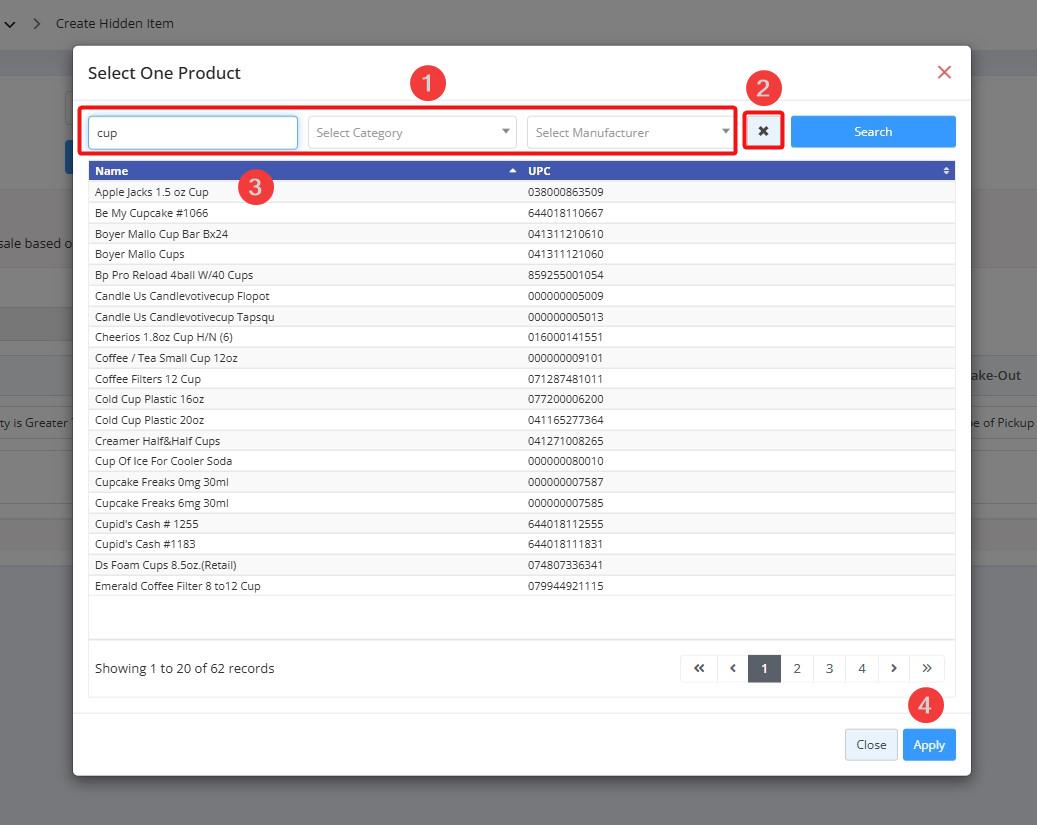Click the Name column header
The height and width of the screenshot is (825, 1037).
pos(305,171)
